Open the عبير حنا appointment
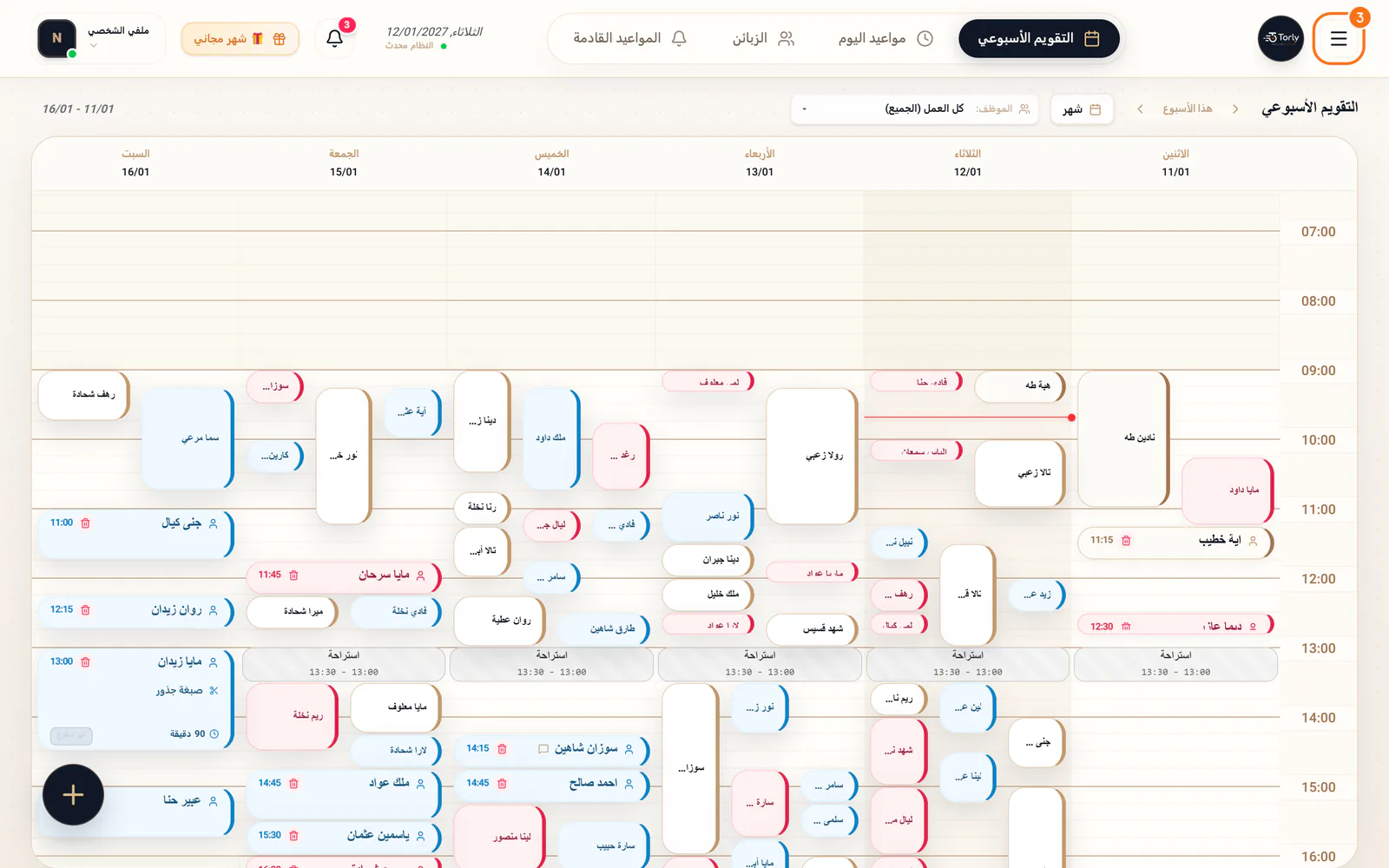The width and height of the screenshot is (1389, 868). (x=135, y=812)
